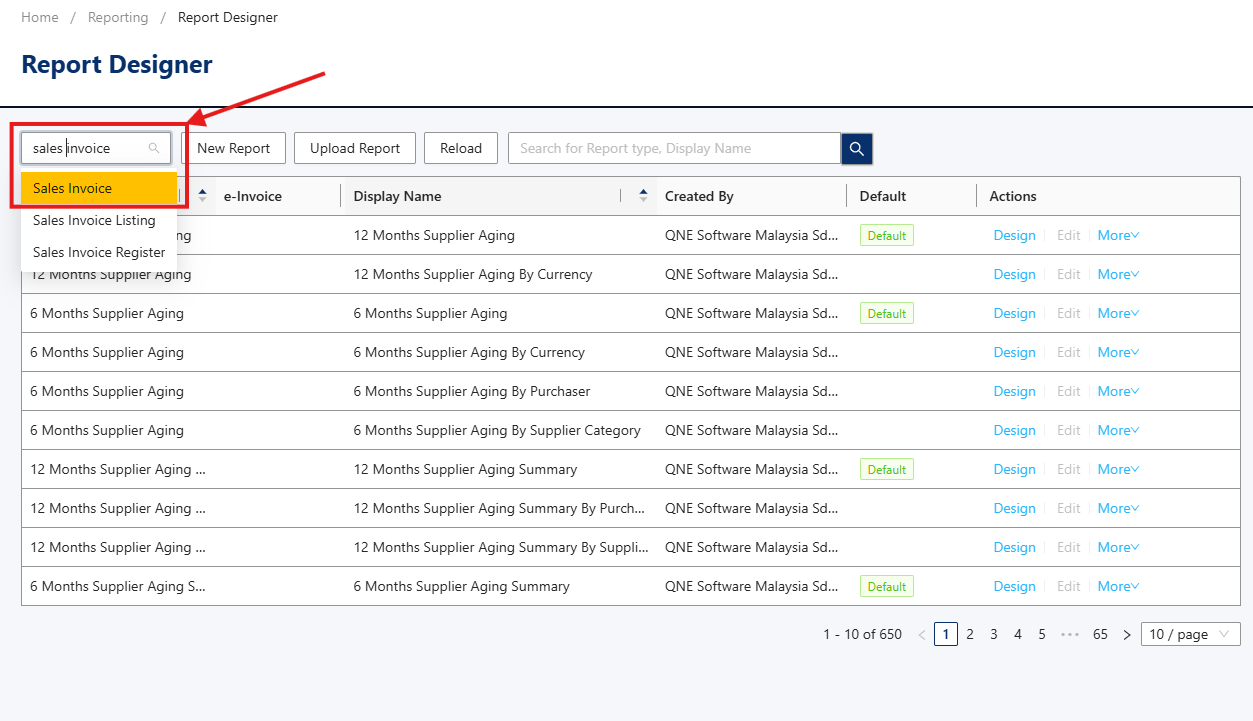Image resolution: width=1253 pixels, height=721 pixels.
Task: Click the blue search magnifier button
Action: (857, 148)
